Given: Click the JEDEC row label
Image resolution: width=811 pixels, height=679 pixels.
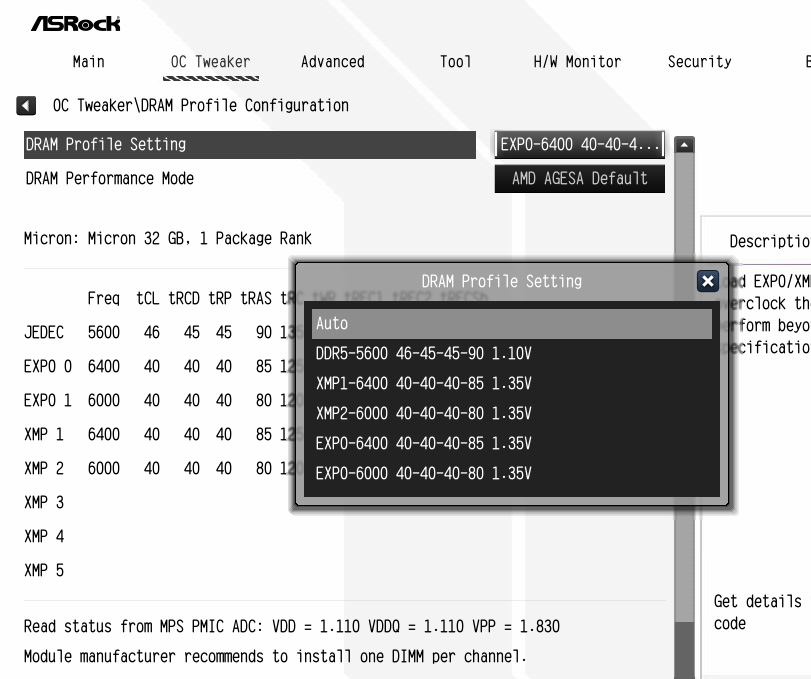Looking at the screenshot, I should pos(44,332).
